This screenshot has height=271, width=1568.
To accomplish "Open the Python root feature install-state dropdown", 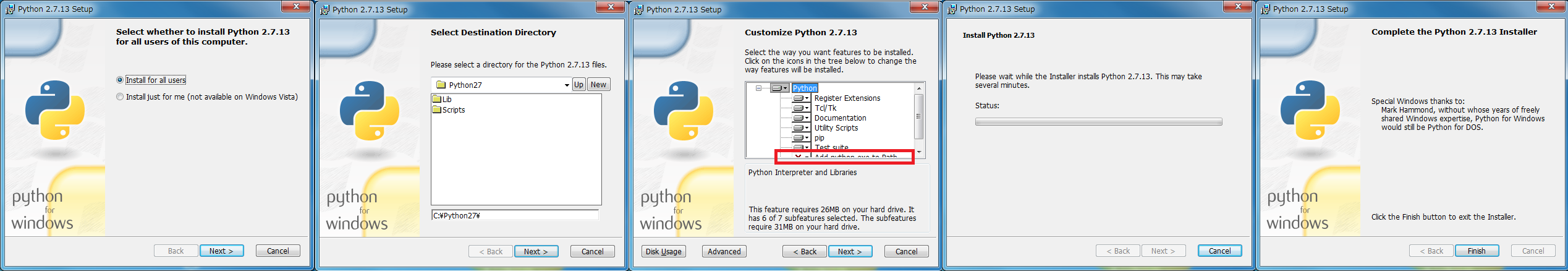I will tap(780, 88).
